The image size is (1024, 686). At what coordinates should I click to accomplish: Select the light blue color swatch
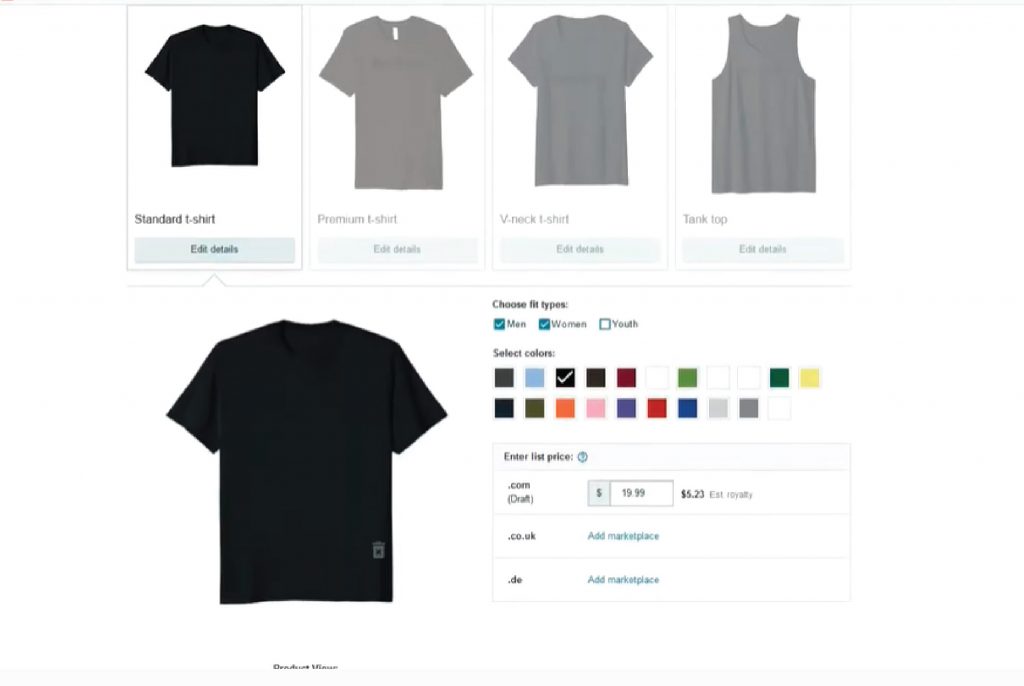click(x=534, y=378)
